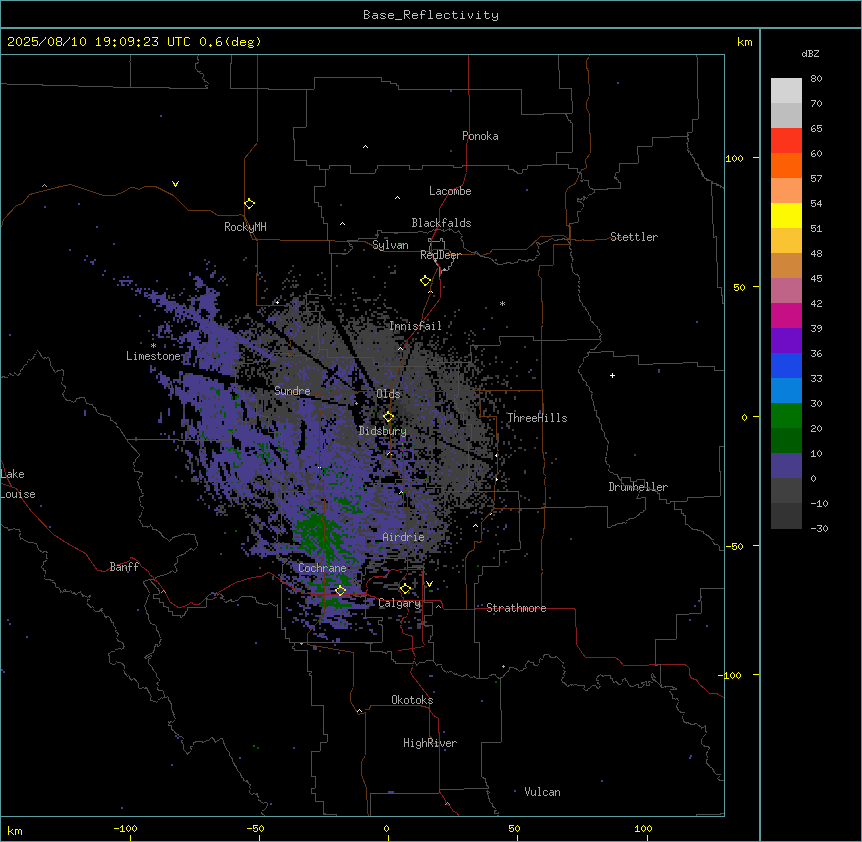Select the orange 57-60 dBZ legend swatch
Image resolution: width=862 pixels, height=842 pixels.
(786, 165)
